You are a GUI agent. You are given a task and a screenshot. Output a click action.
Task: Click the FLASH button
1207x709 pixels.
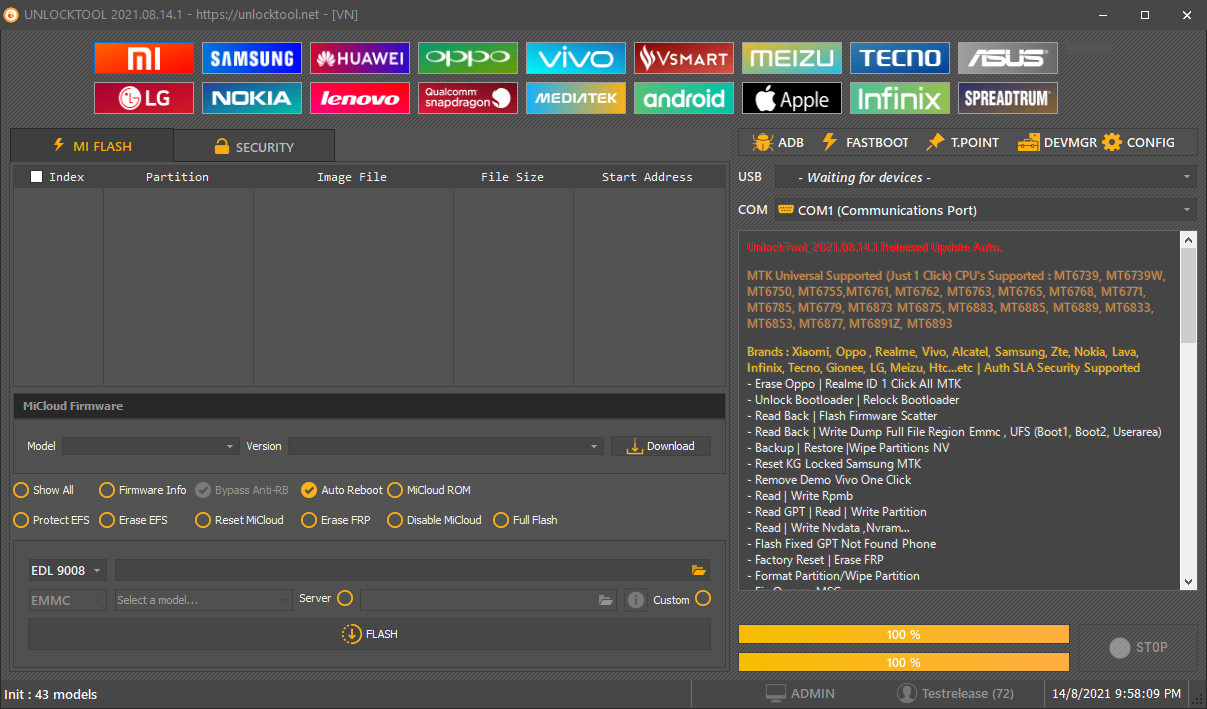pyautogui.click(x=369, y=634)
